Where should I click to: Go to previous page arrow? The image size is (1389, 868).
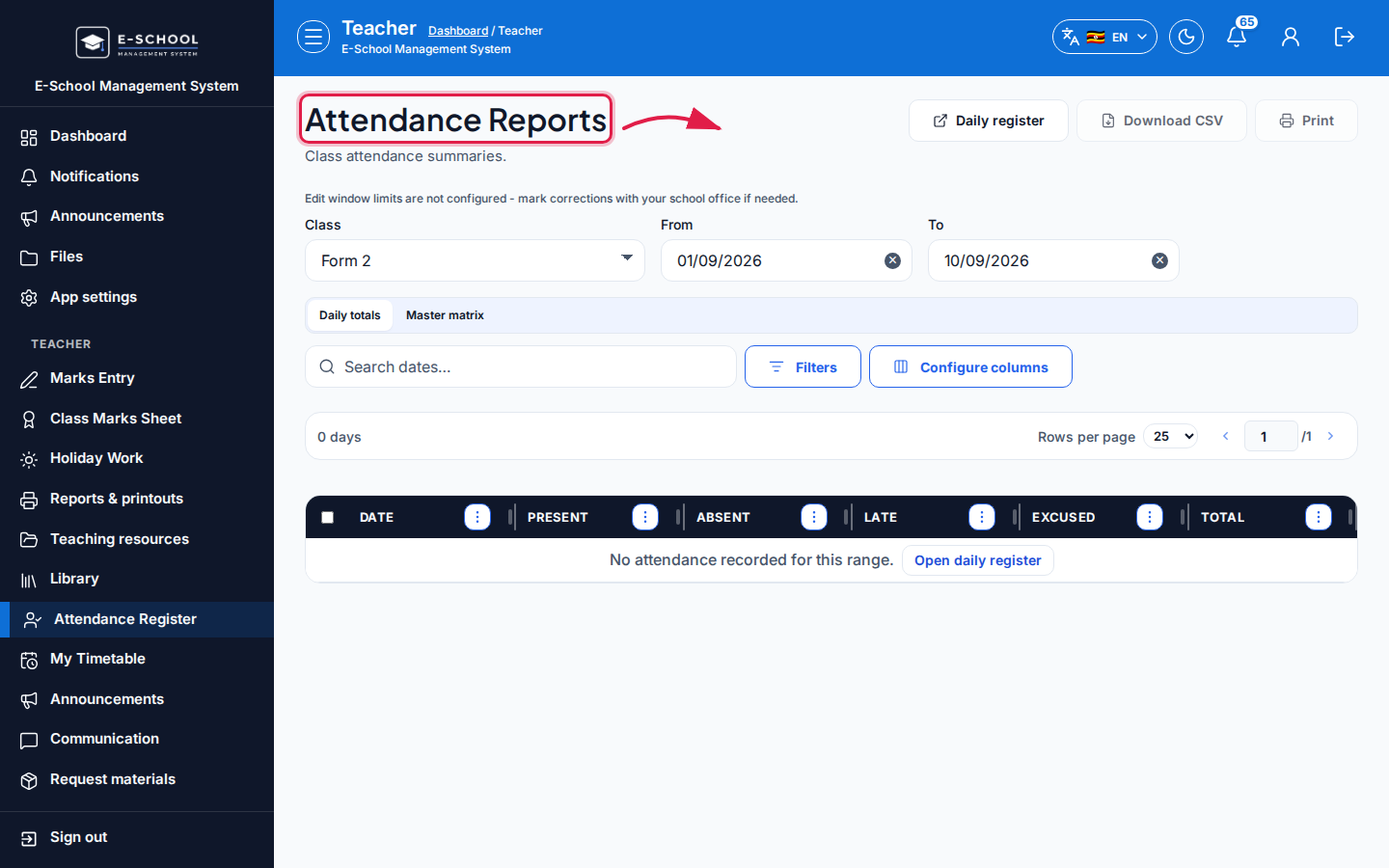(1226, 436)
